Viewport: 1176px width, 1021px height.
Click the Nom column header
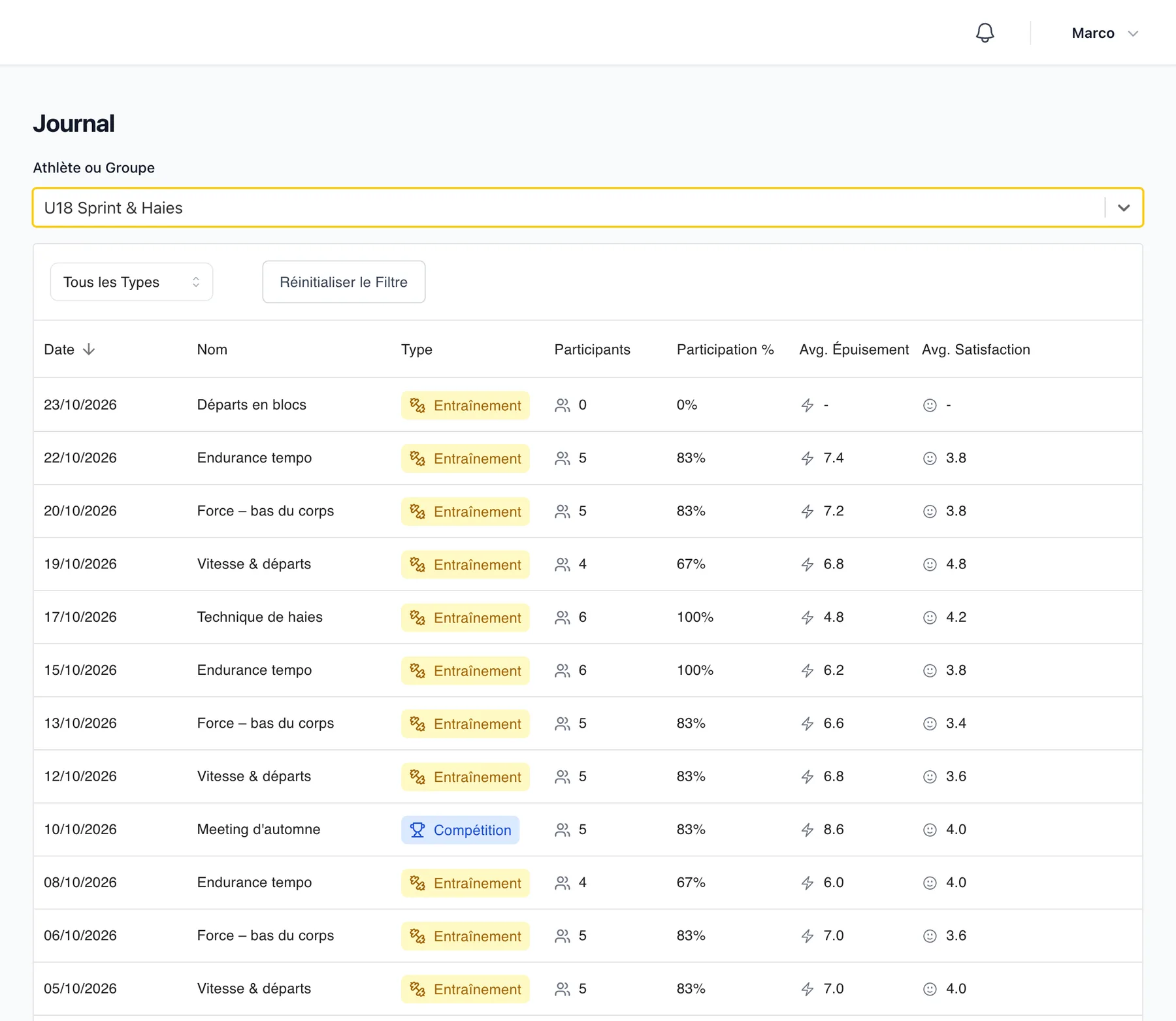click(x=212, y=349)
